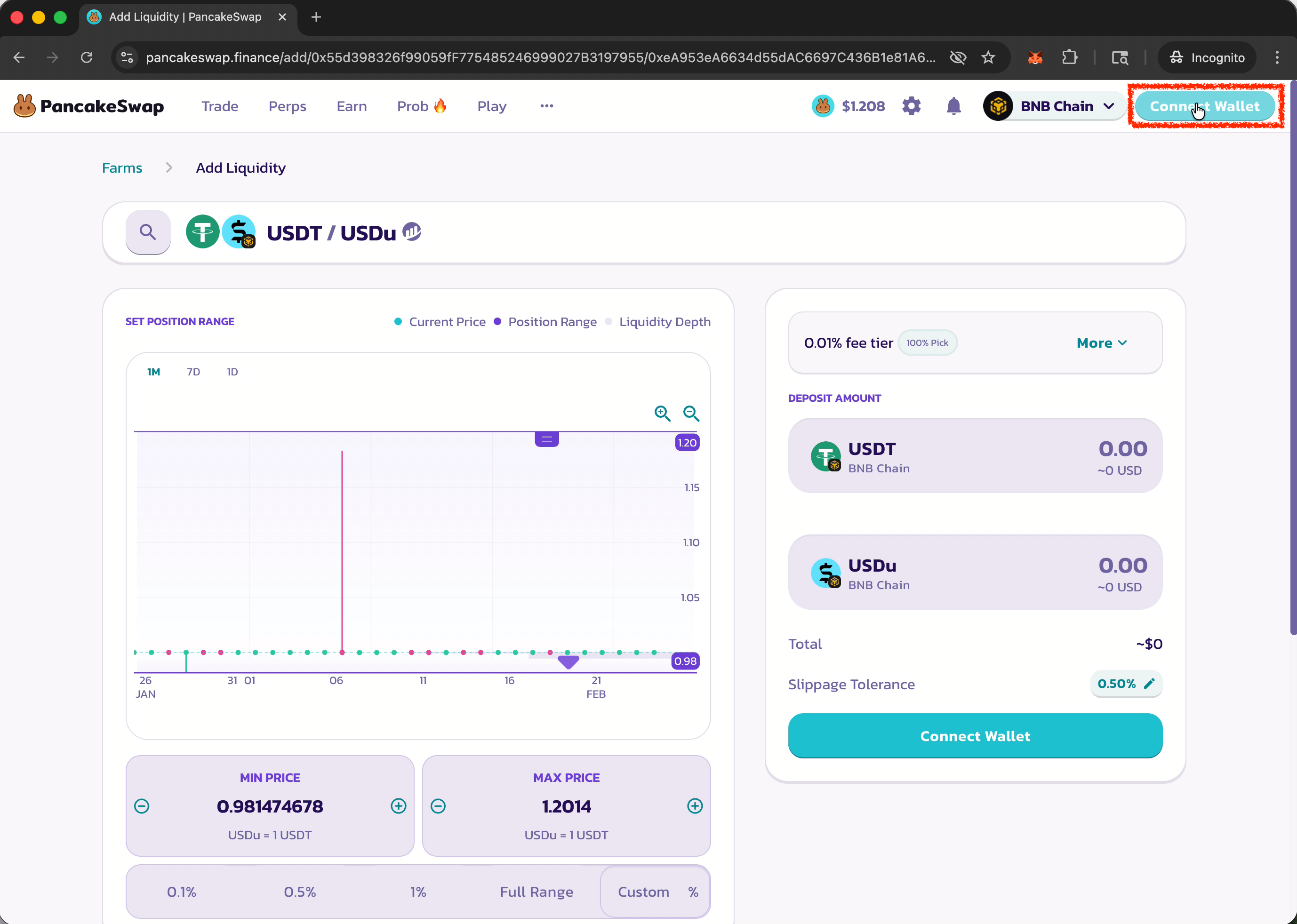1297x924 pixels.
Task: Open the three-dots overflow nav menu
Action: click(546, 106)
